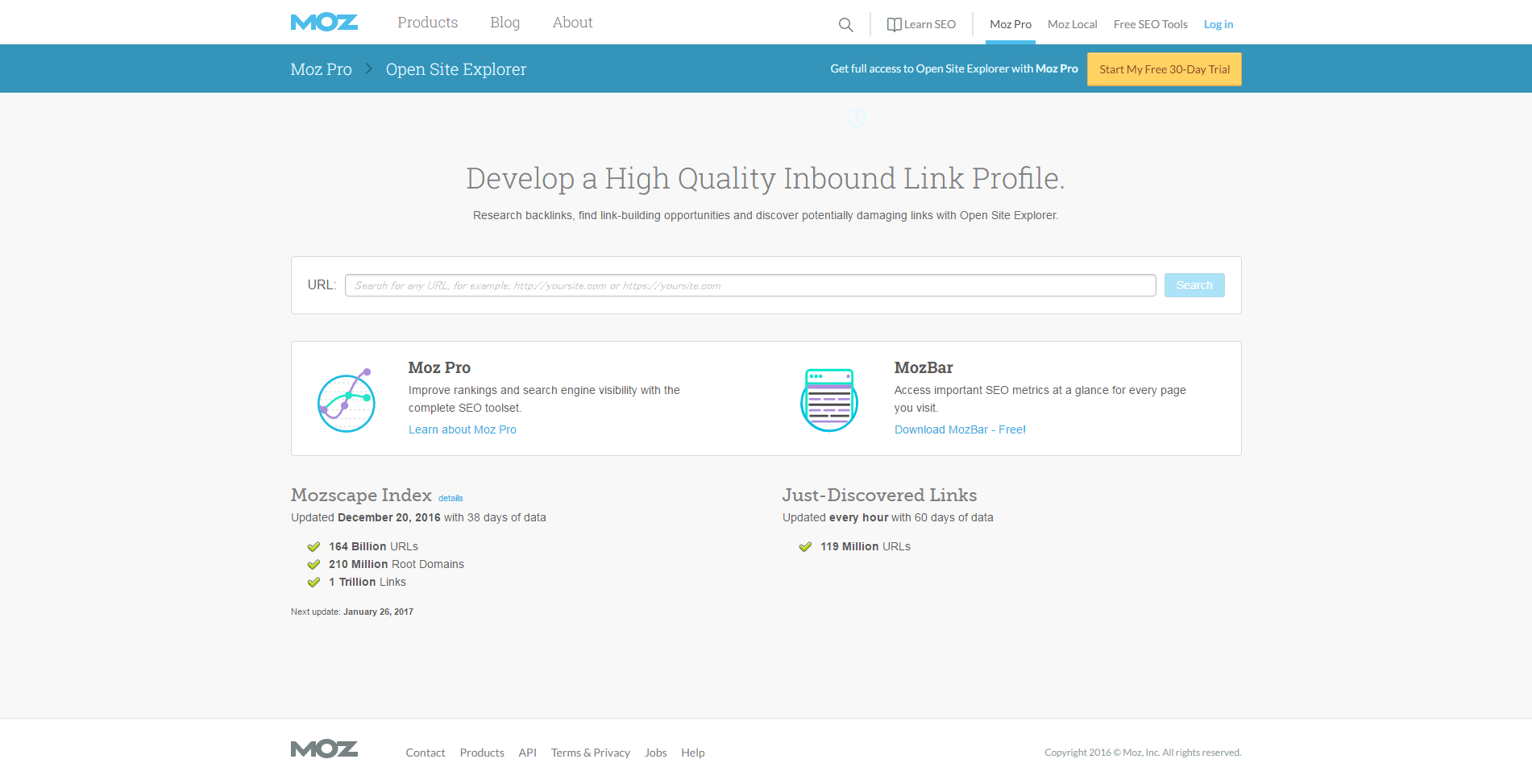Click the Just-Discovered Links heading
Image resolution: width=1532 pixels, height=784 pixels.
click(x=879, y=495)
